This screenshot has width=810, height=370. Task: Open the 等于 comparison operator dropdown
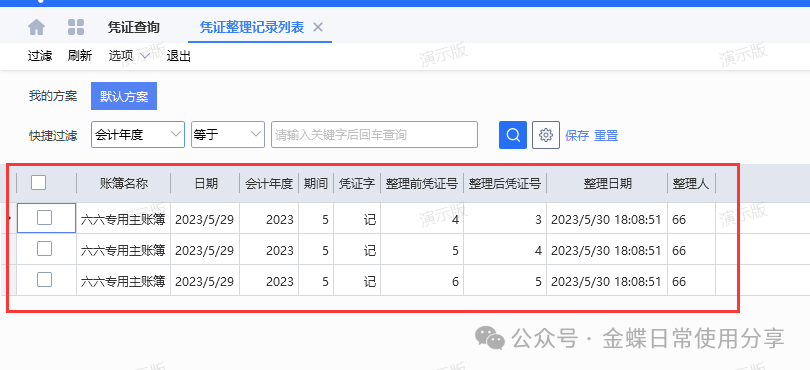[x=228, y=135]
